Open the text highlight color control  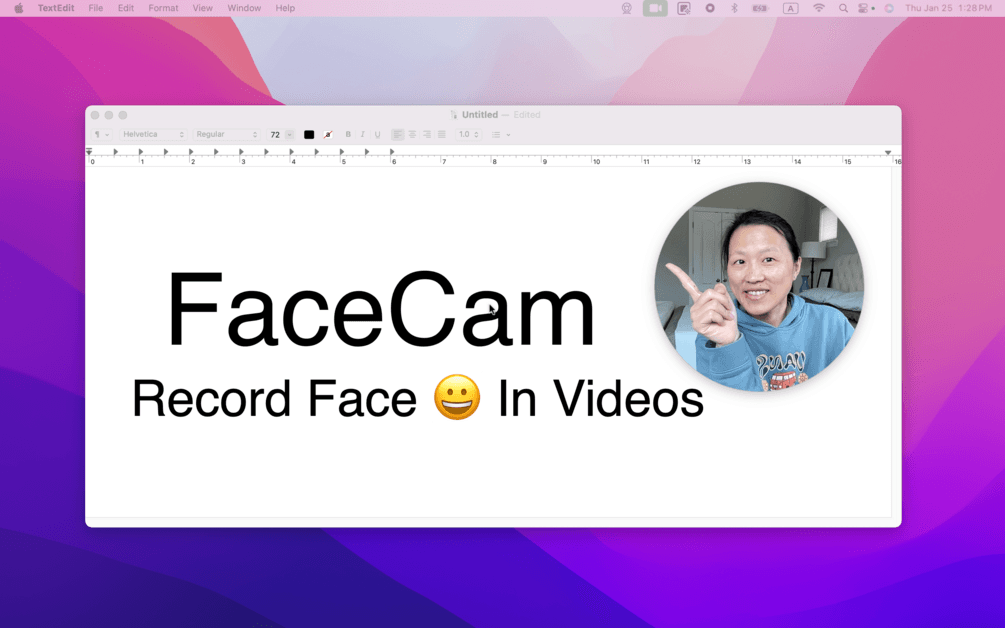[x=330, y=134]
